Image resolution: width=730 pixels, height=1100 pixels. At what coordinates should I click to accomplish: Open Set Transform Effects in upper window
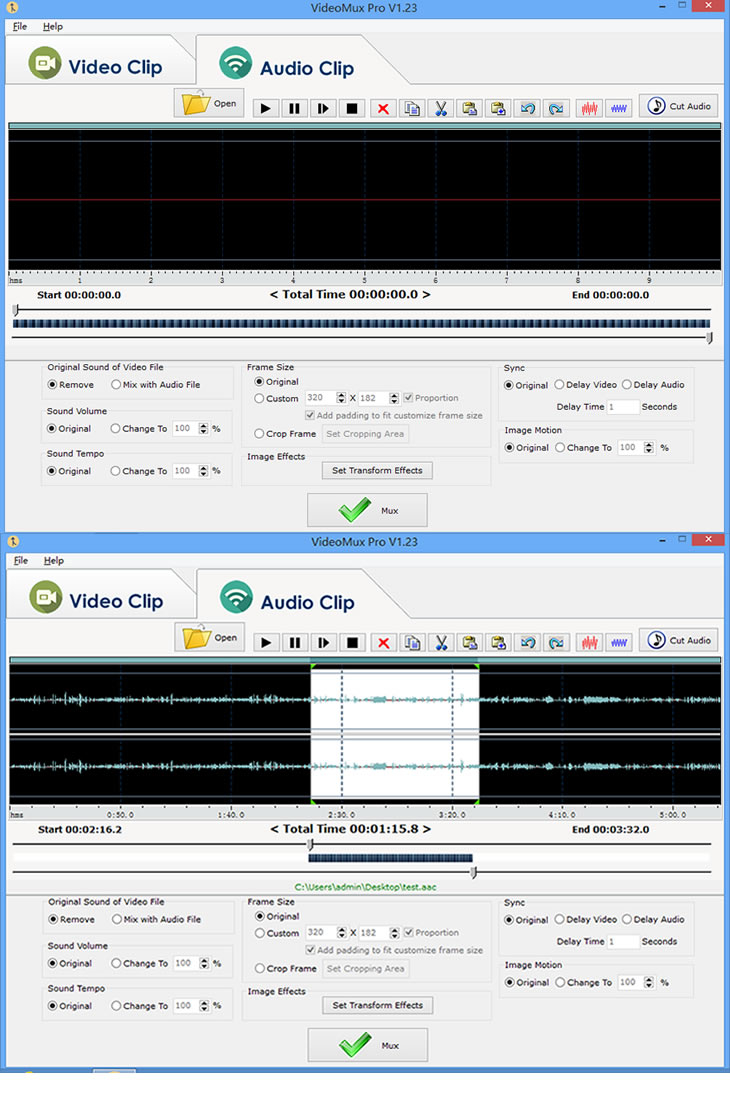[377, 470]
